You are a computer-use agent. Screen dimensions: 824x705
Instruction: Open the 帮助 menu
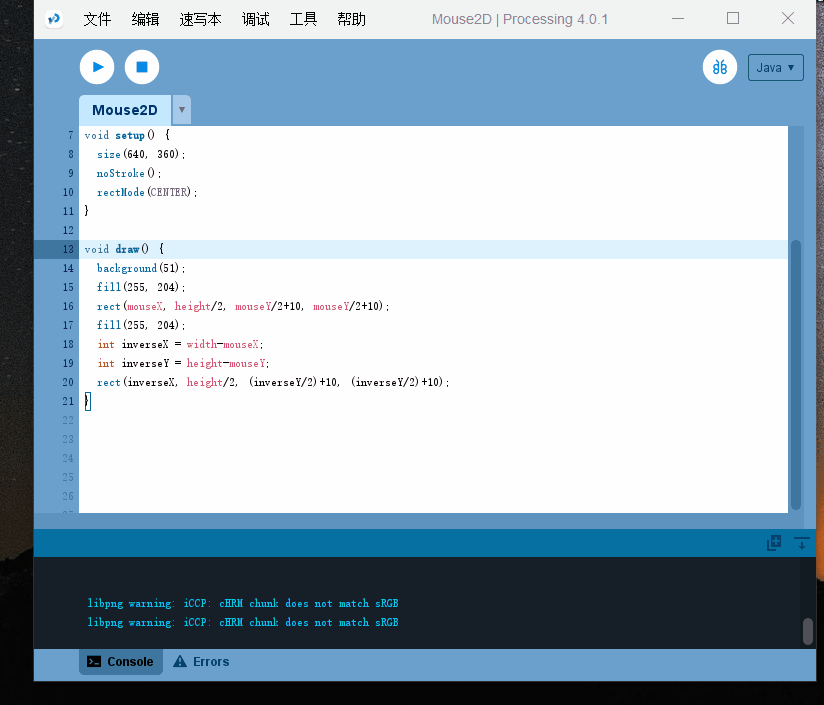(x=351, y=18)
